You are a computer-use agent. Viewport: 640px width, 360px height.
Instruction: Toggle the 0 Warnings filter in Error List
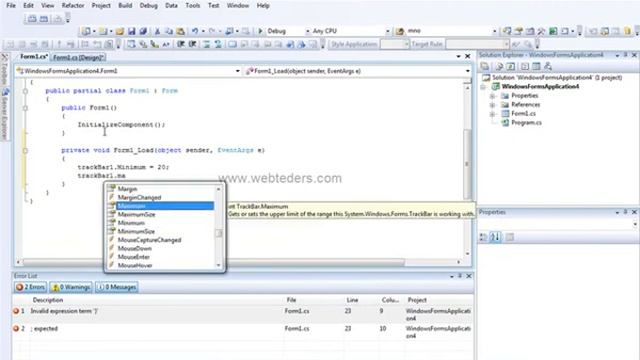pyautogui.click(x=71, y=287)
